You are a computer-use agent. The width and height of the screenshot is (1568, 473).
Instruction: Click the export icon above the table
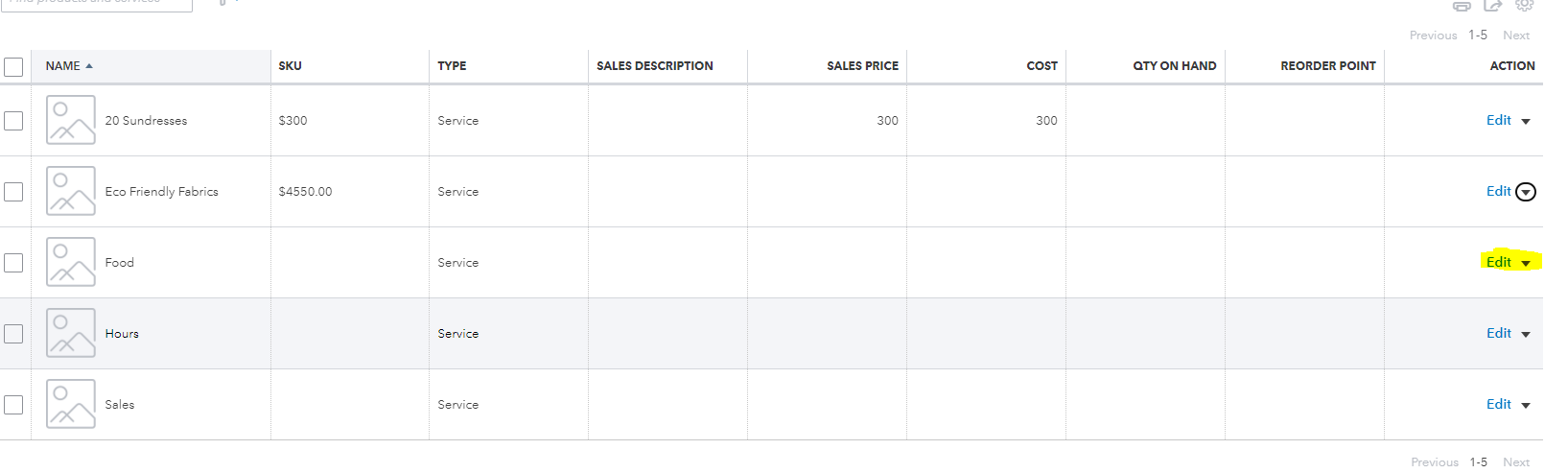[1492, 6]
